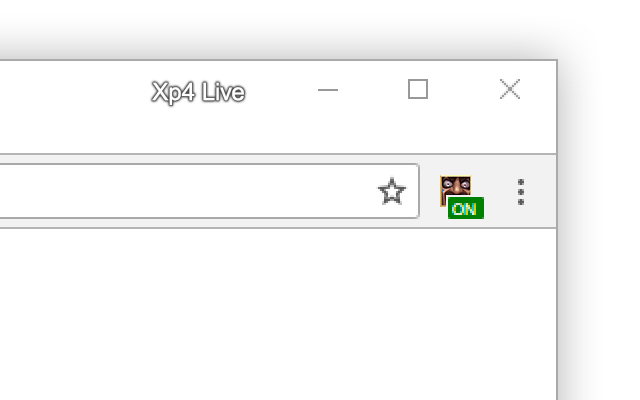640x400 pixels.
Task: Close the browser window
Action: pyautogui.click(x=510, y=89)
